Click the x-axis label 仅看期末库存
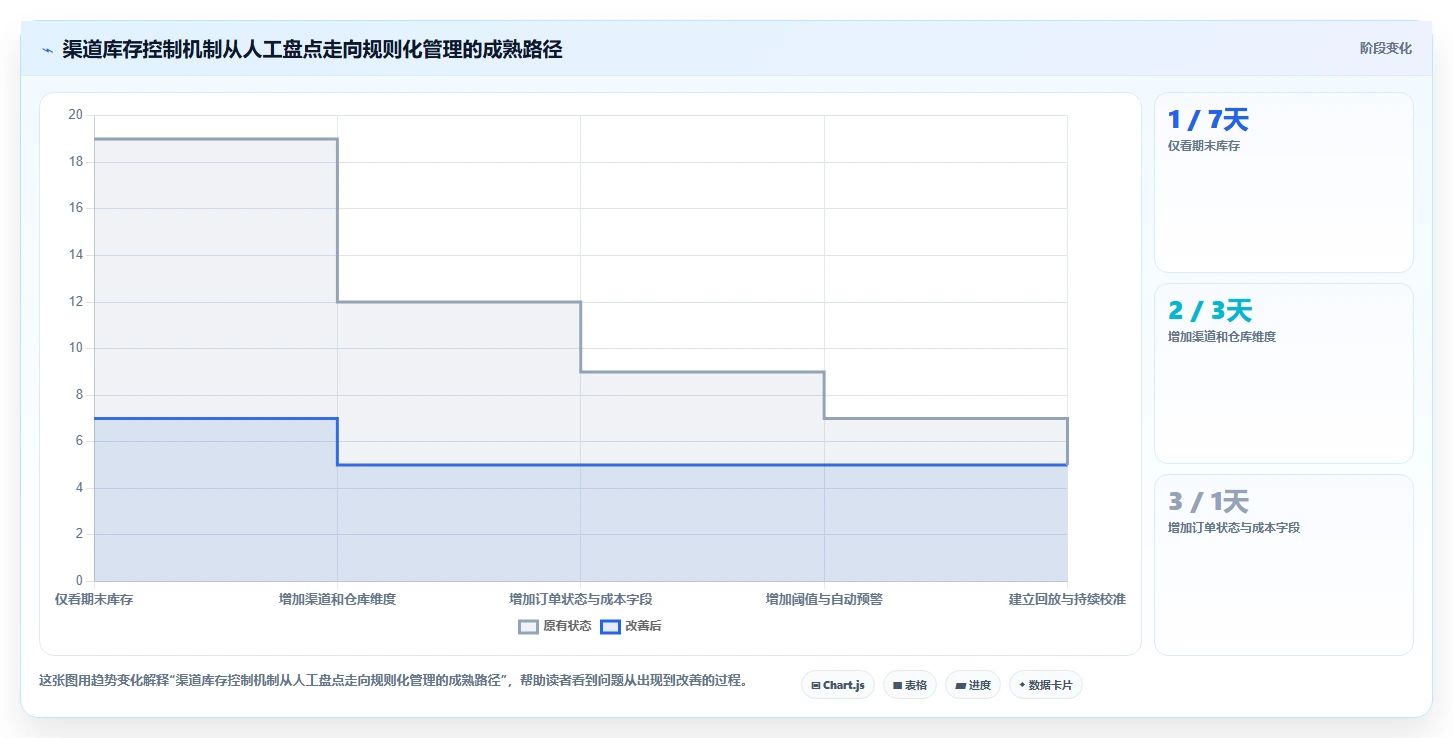 [x=94, y=599]
